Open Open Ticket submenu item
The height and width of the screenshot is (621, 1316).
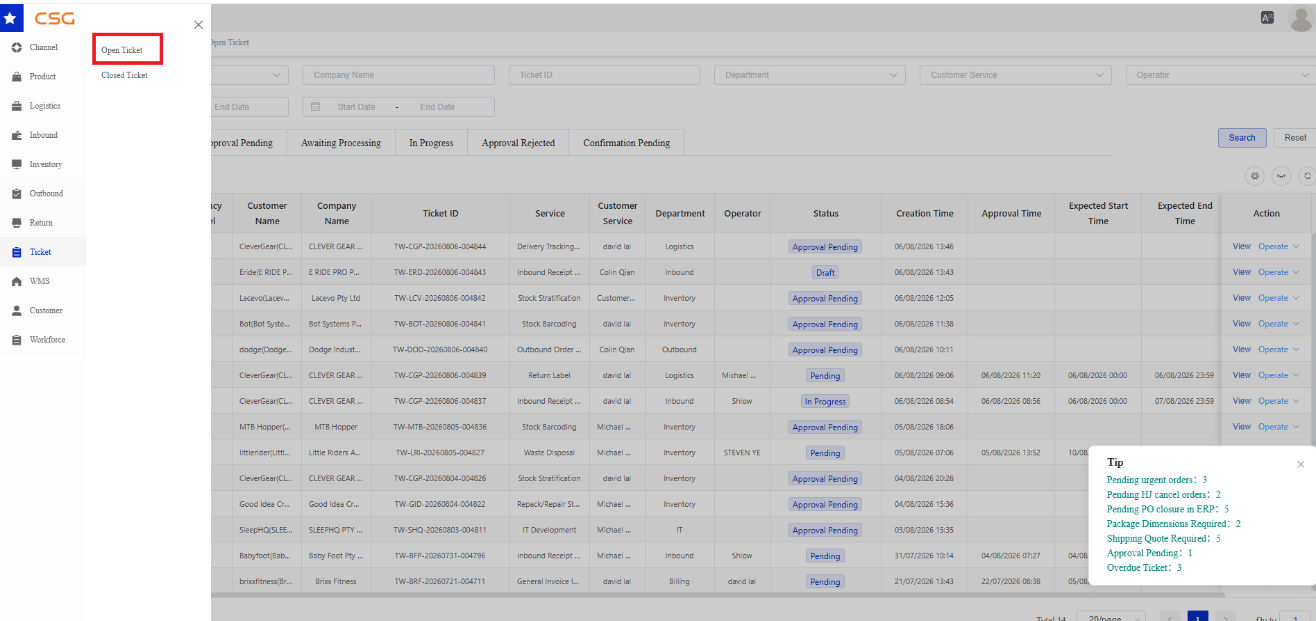[122, 50]
